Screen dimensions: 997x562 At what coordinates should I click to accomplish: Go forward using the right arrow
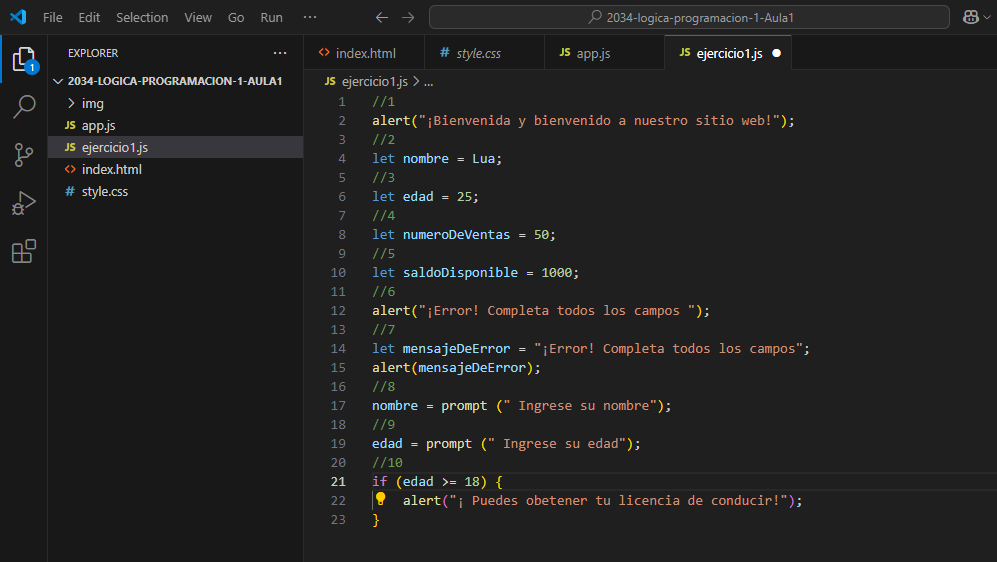(408, 17)
